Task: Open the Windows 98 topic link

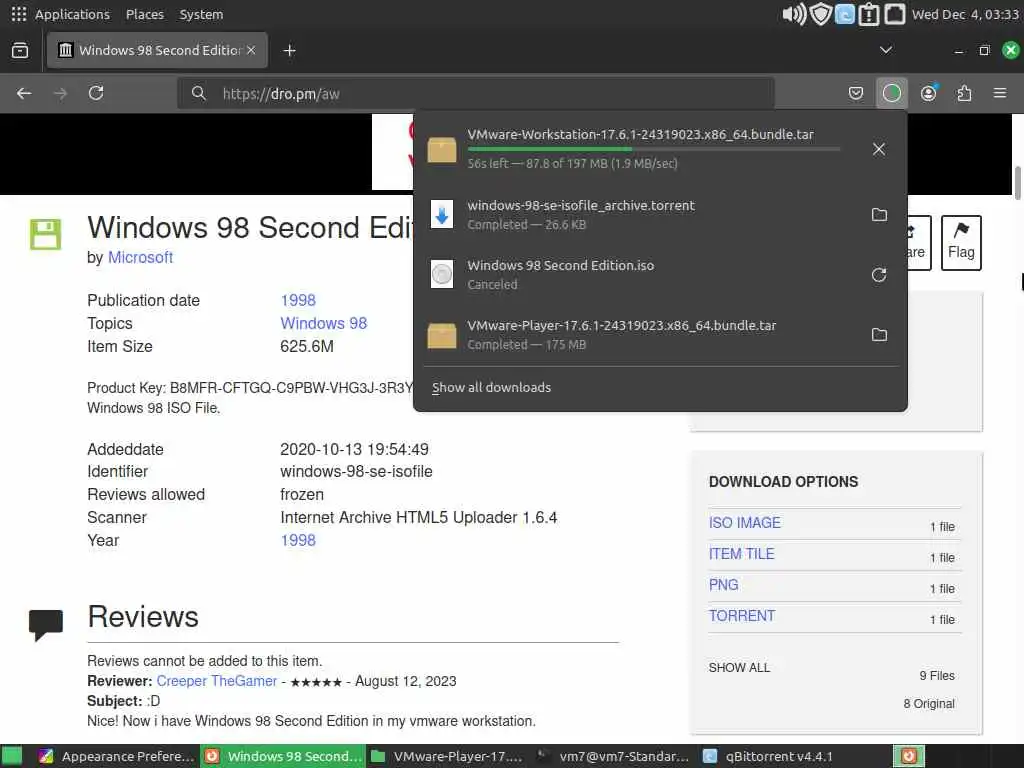Action: 323,323
